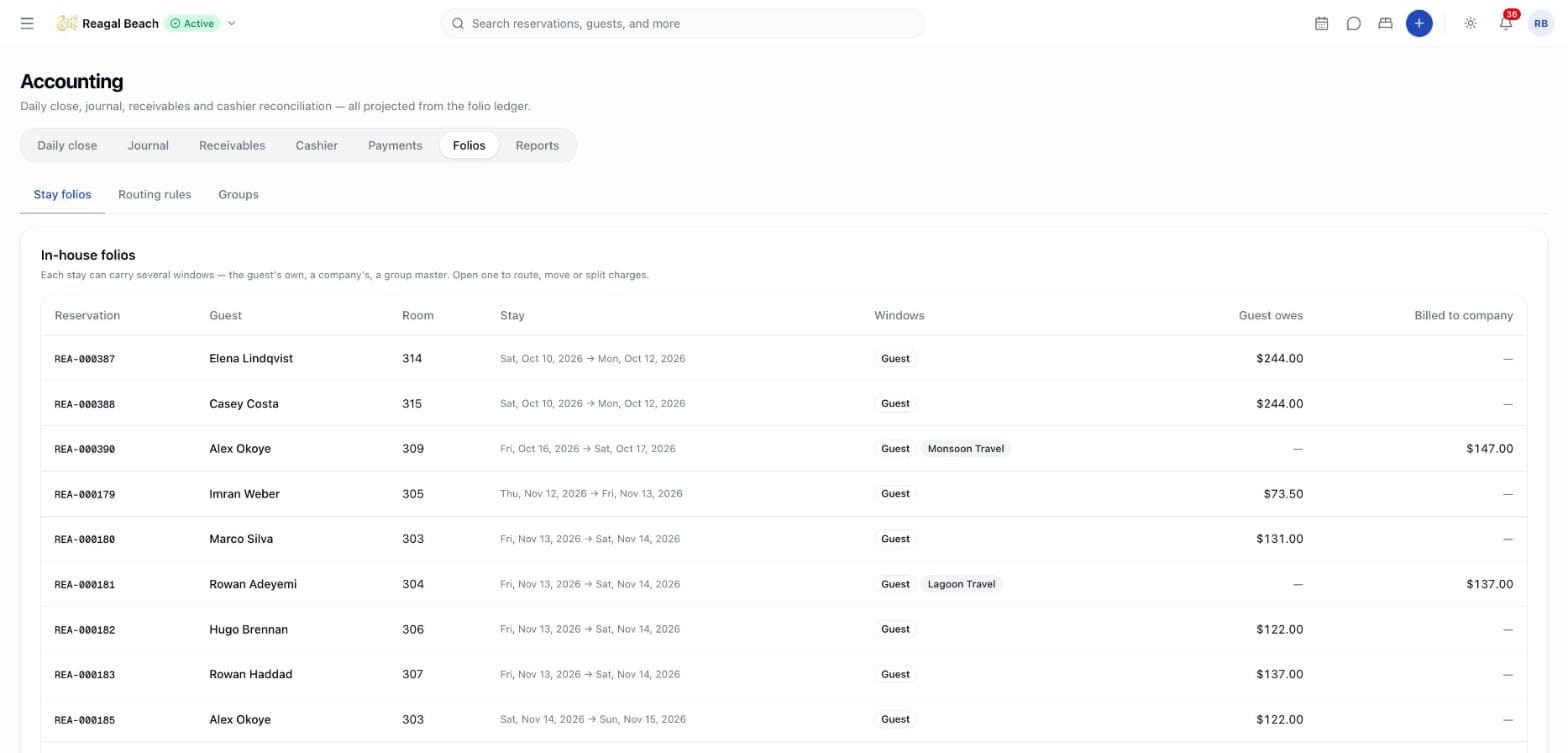
Task: Click Guest badge in Elena Lindqvist row
Action: pyautogui.click(x=895, y=358)
